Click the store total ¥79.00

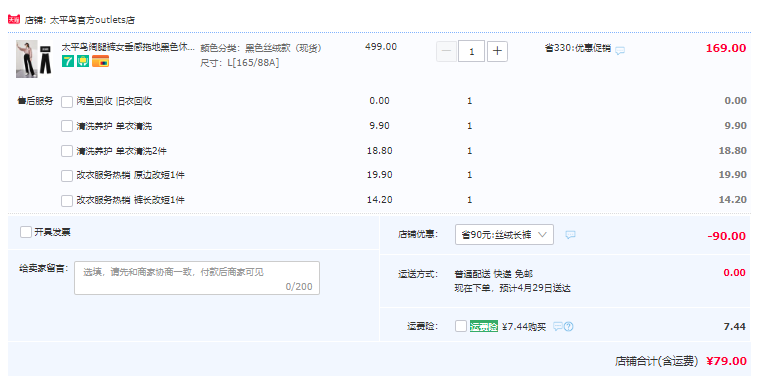726,361
